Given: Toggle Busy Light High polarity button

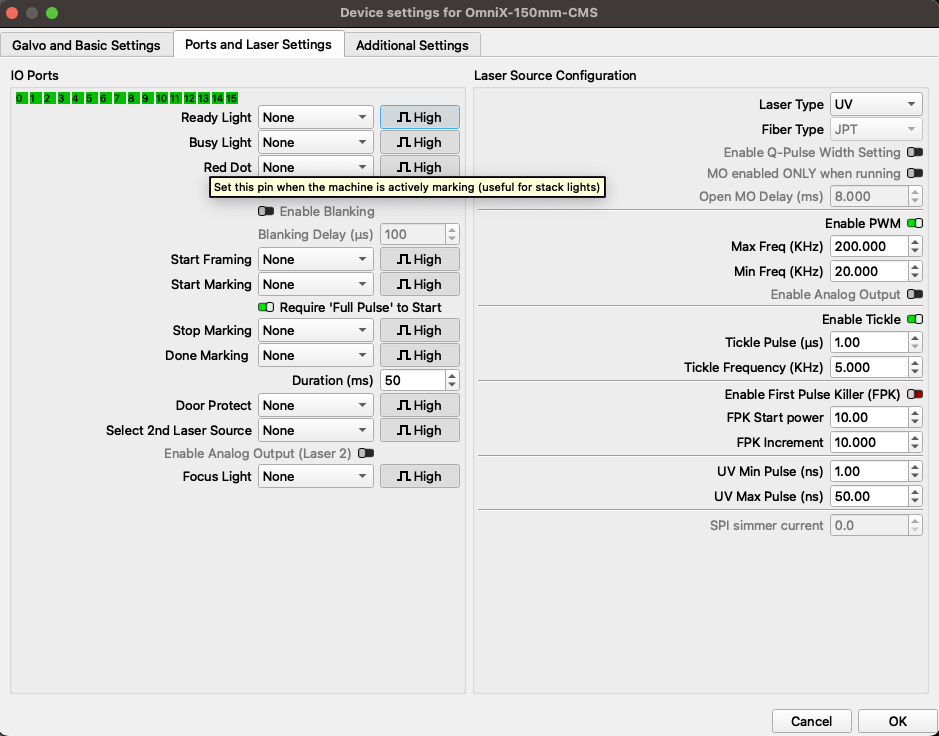Looking at the screenshot, I should [x=419, y=142].
